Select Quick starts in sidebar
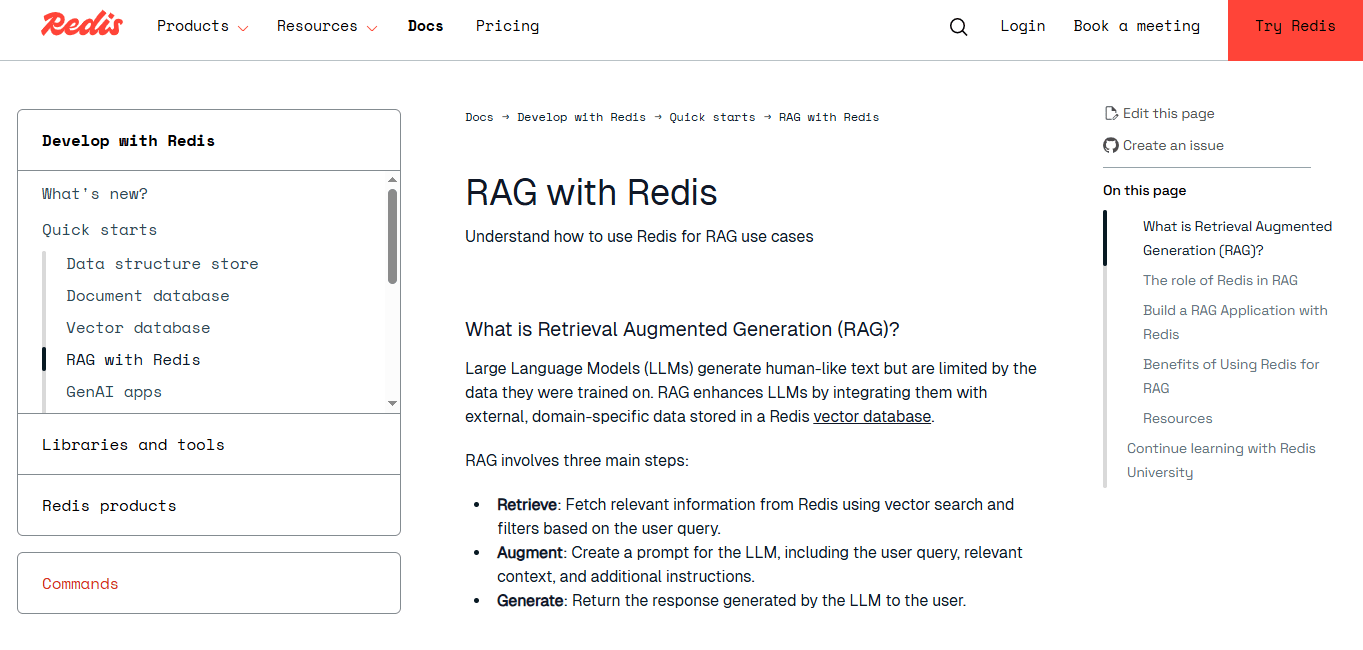 [99, 230]
